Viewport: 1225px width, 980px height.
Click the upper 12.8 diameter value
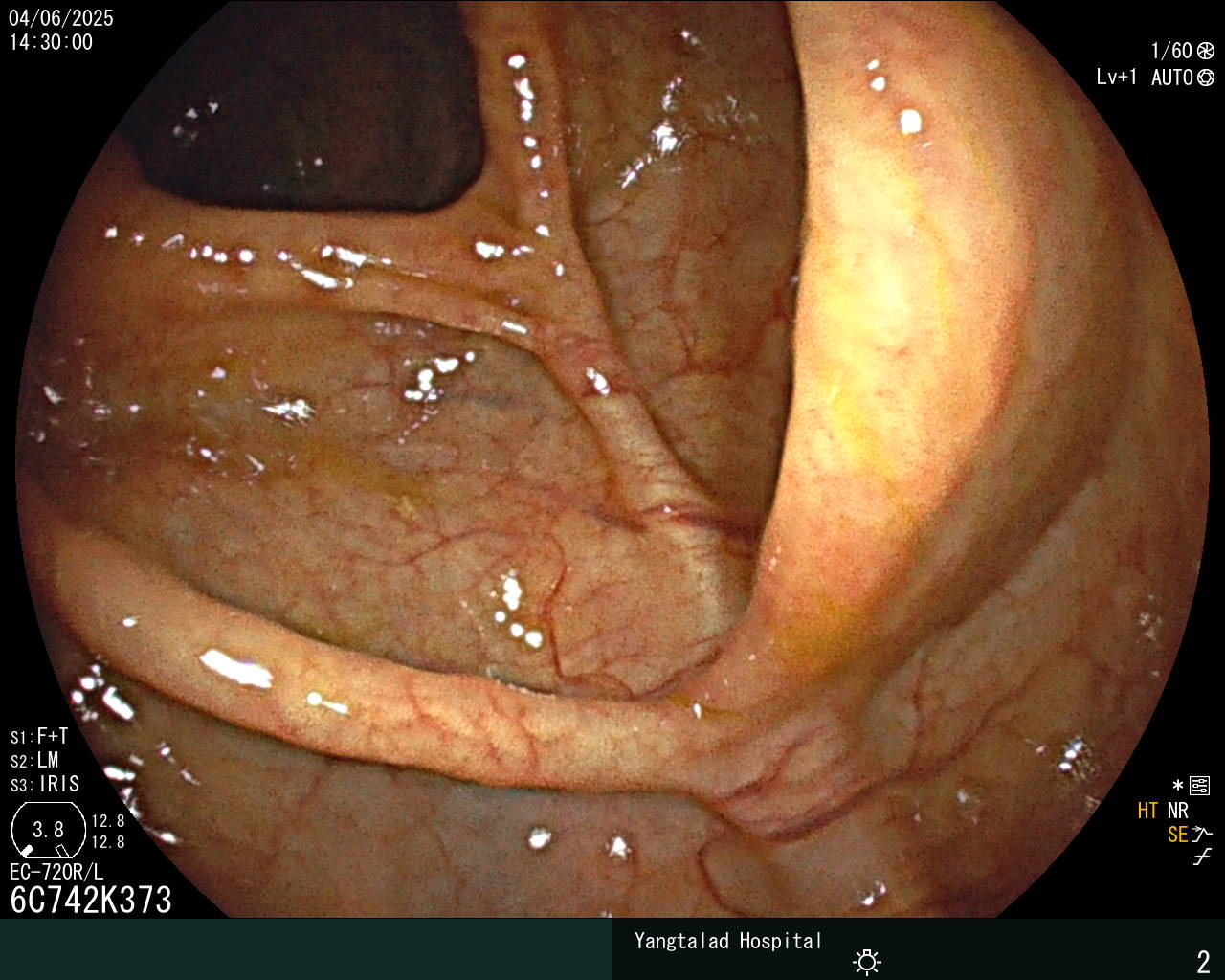click(x=108, y=821)
